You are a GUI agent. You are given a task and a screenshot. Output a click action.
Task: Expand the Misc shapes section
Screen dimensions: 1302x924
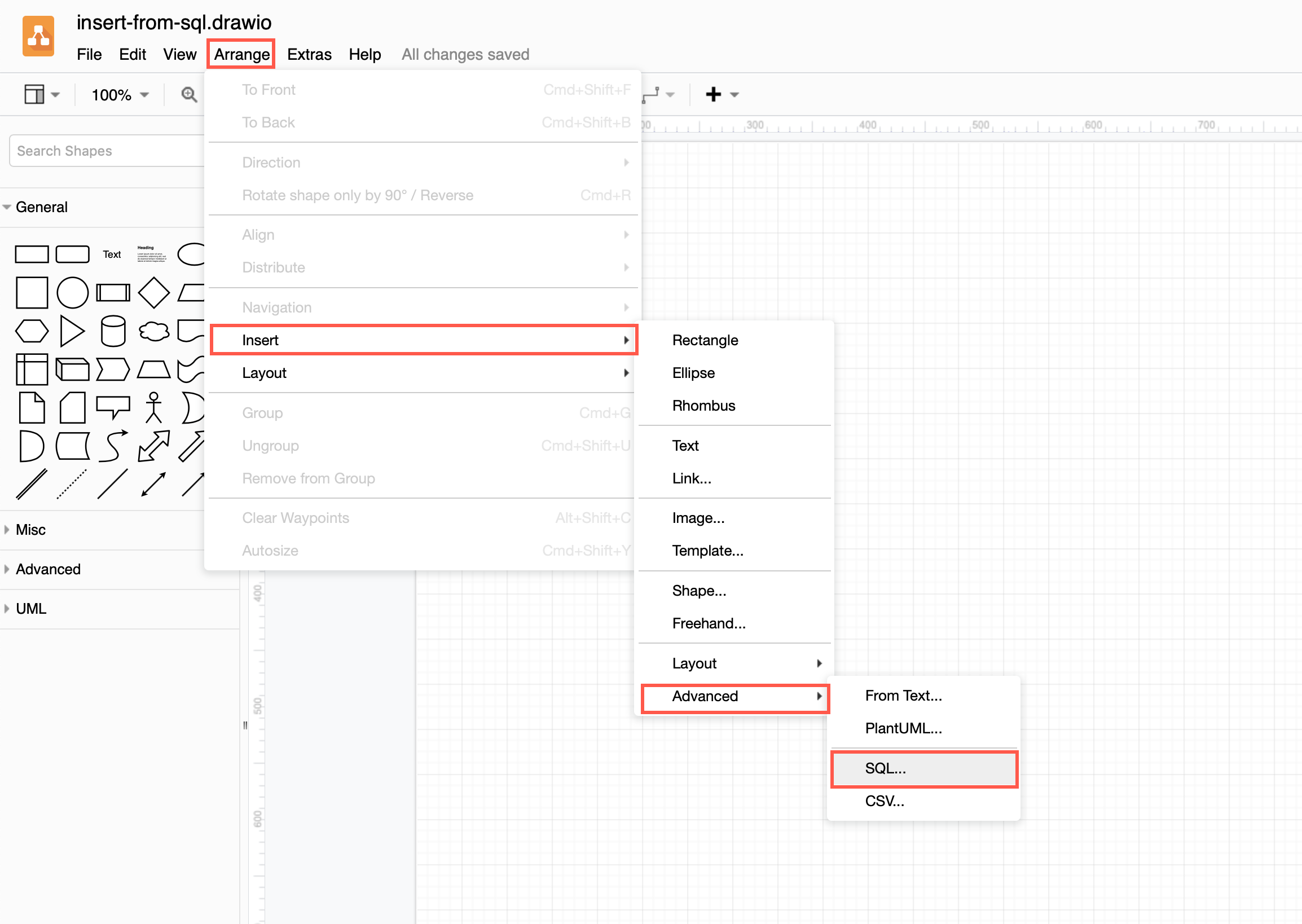click(30, 530)
